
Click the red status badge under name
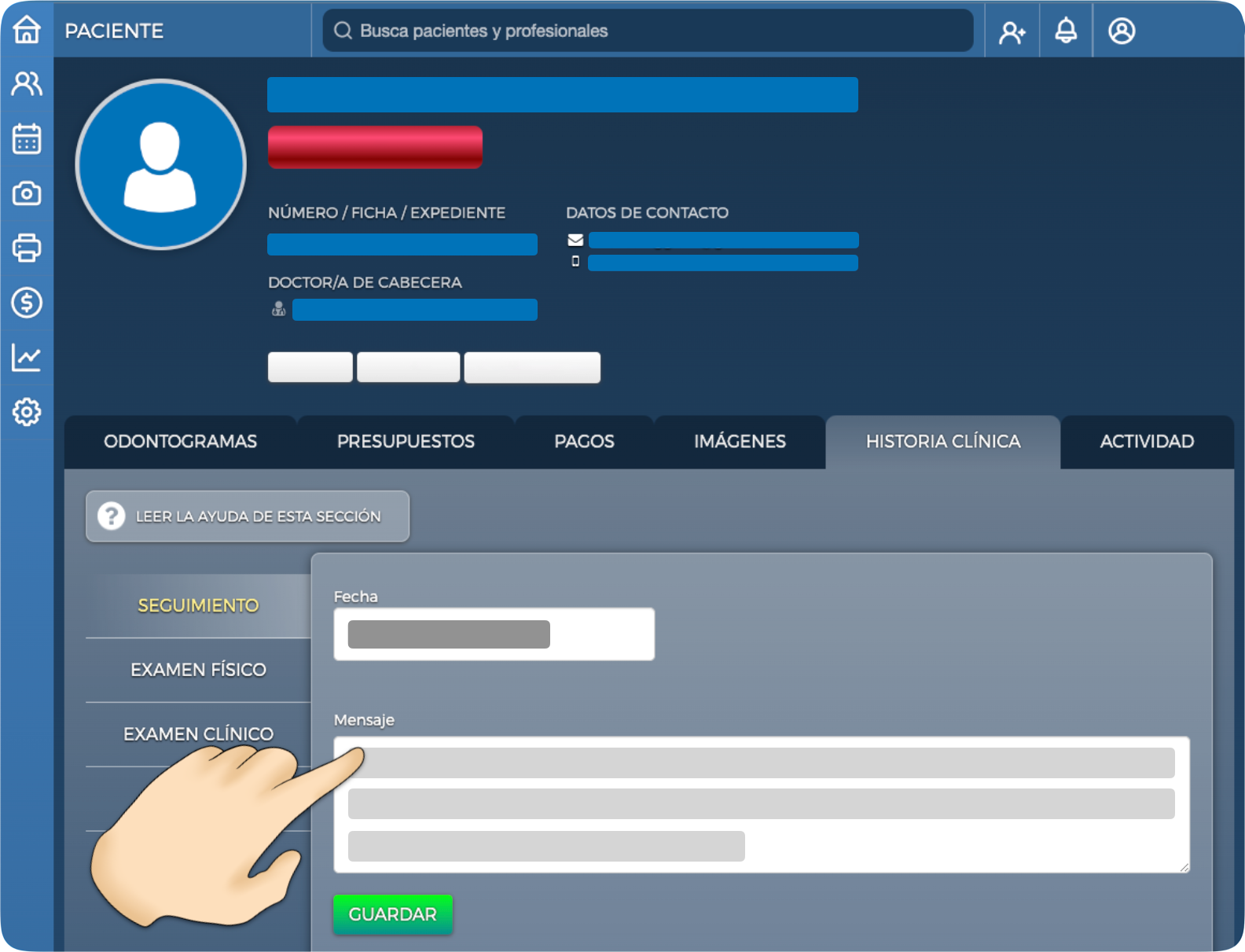coord(375,147)
